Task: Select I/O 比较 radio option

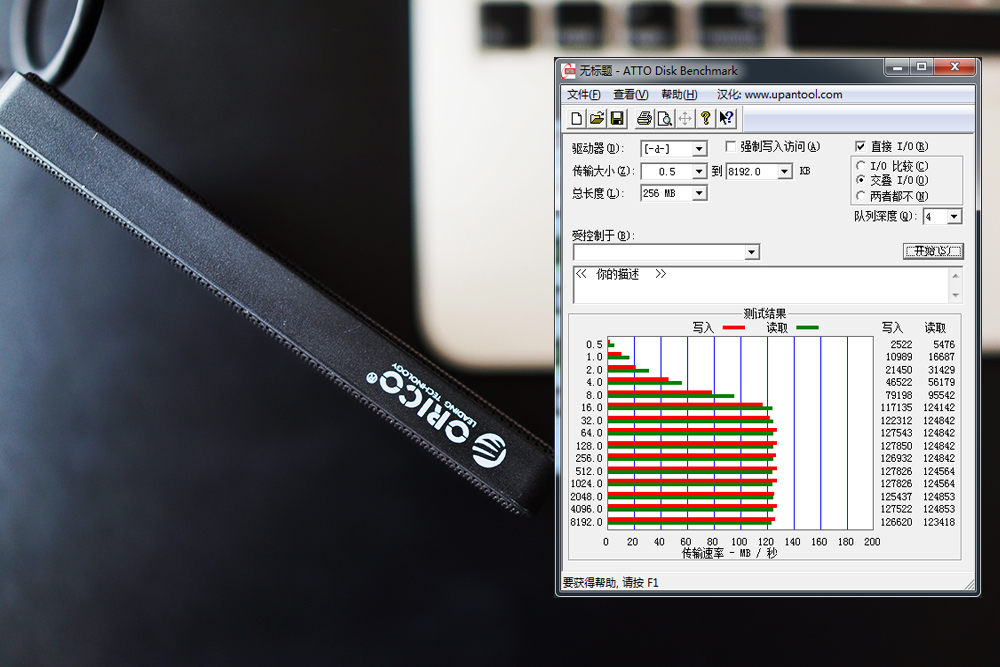Action: (x=860, y=166)
